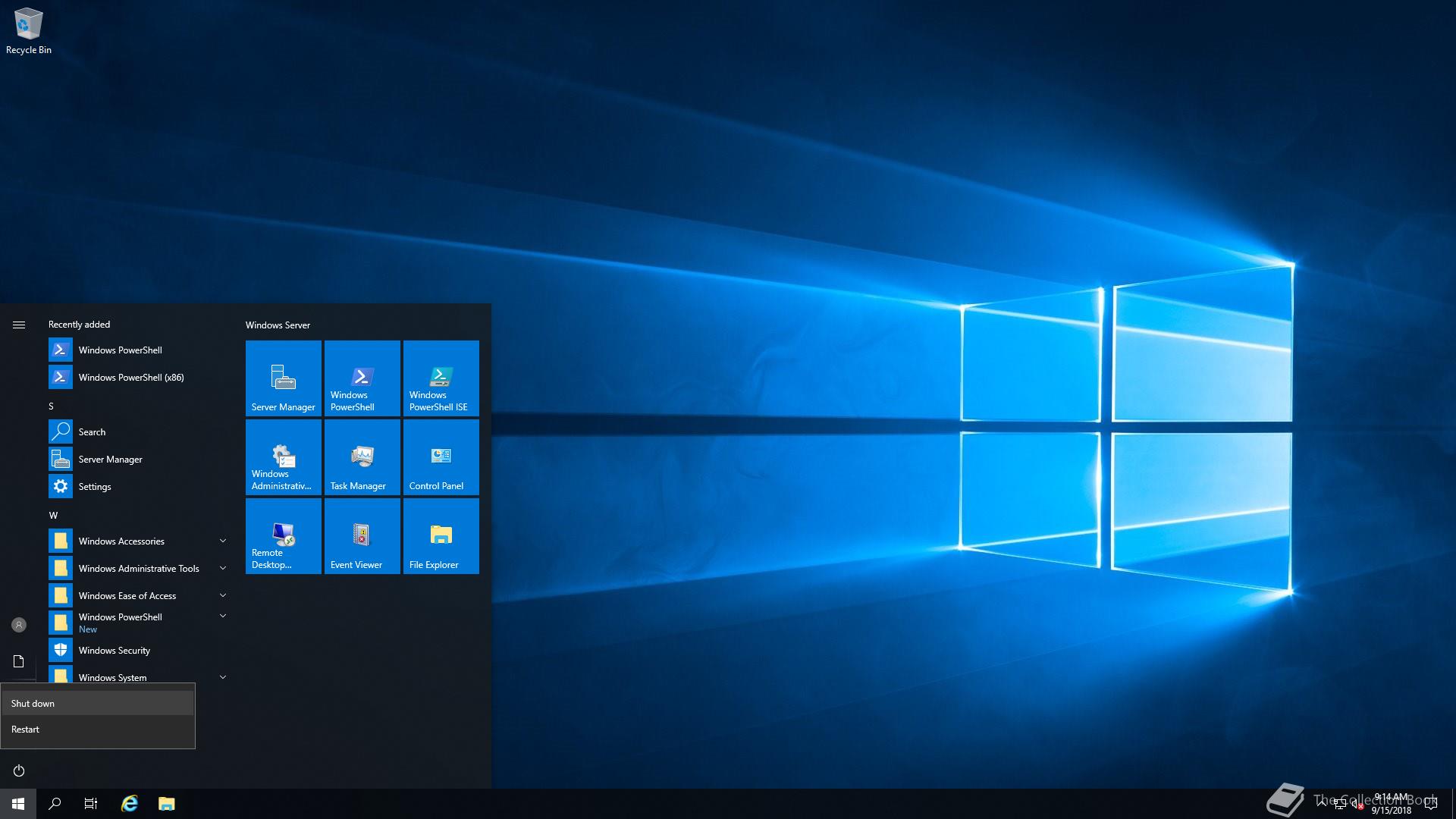
Task: Click the Windows Start button
Action: point(18,804)
